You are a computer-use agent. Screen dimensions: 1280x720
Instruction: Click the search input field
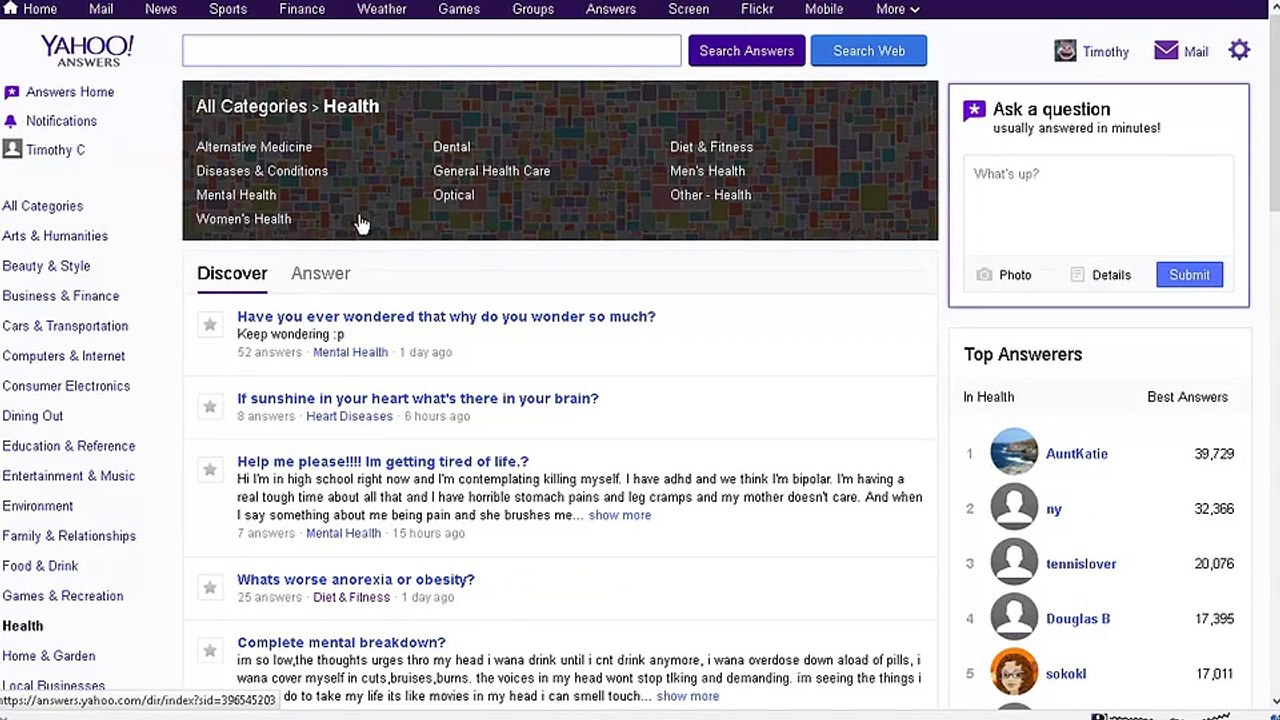coord(432,51)
